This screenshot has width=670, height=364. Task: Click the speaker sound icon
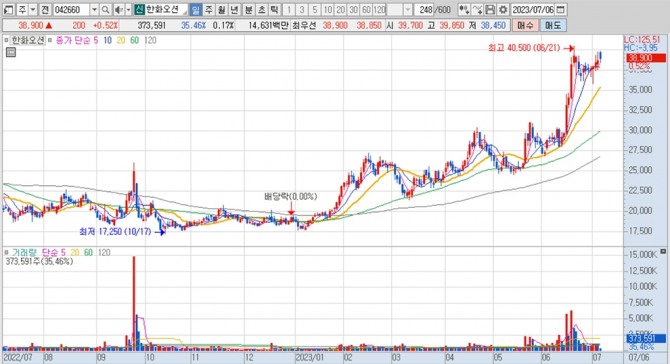coord(119,9)
